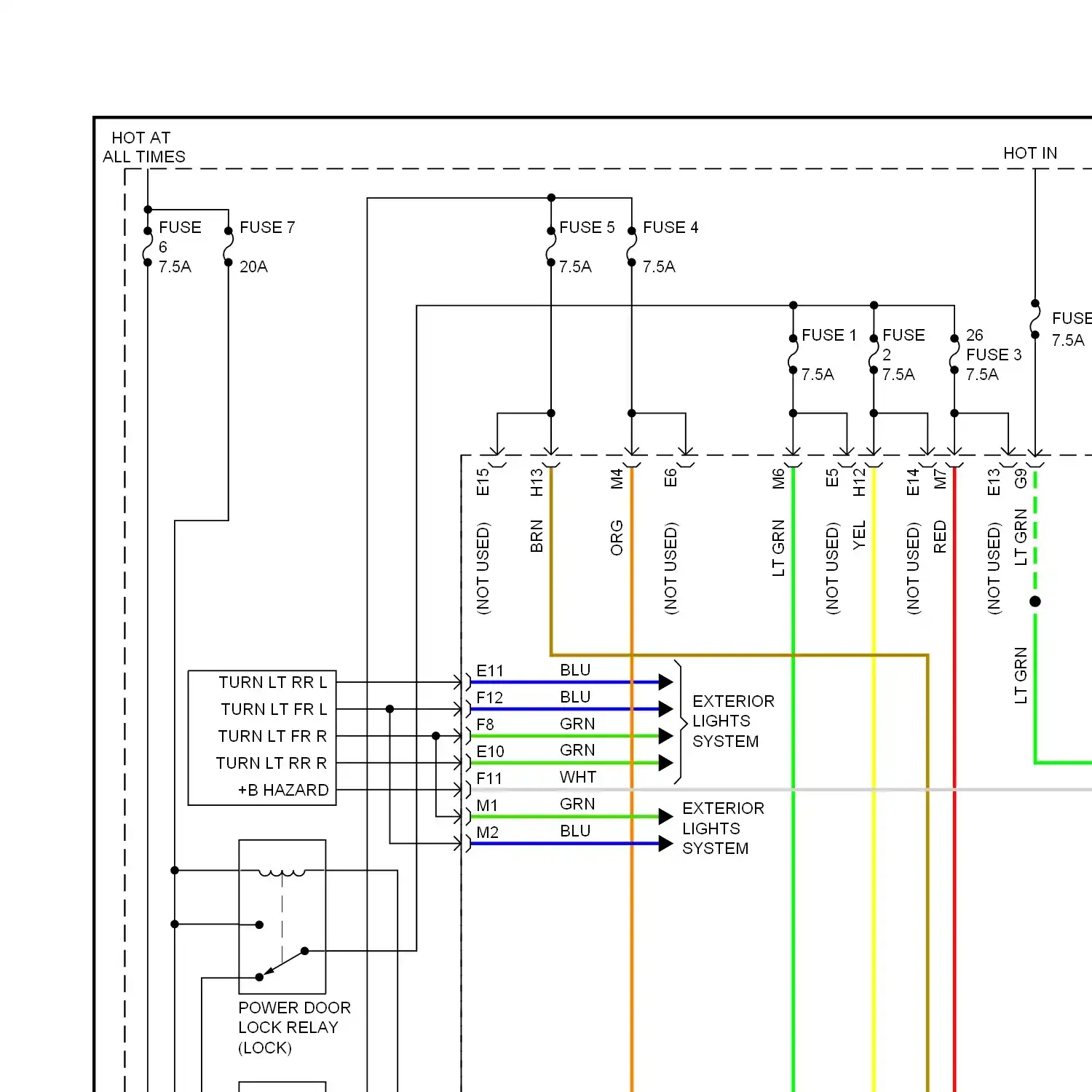
Task: Click the upper EXTERIOR LIGHTS SYSTEM label
Action: click(733, 721)
